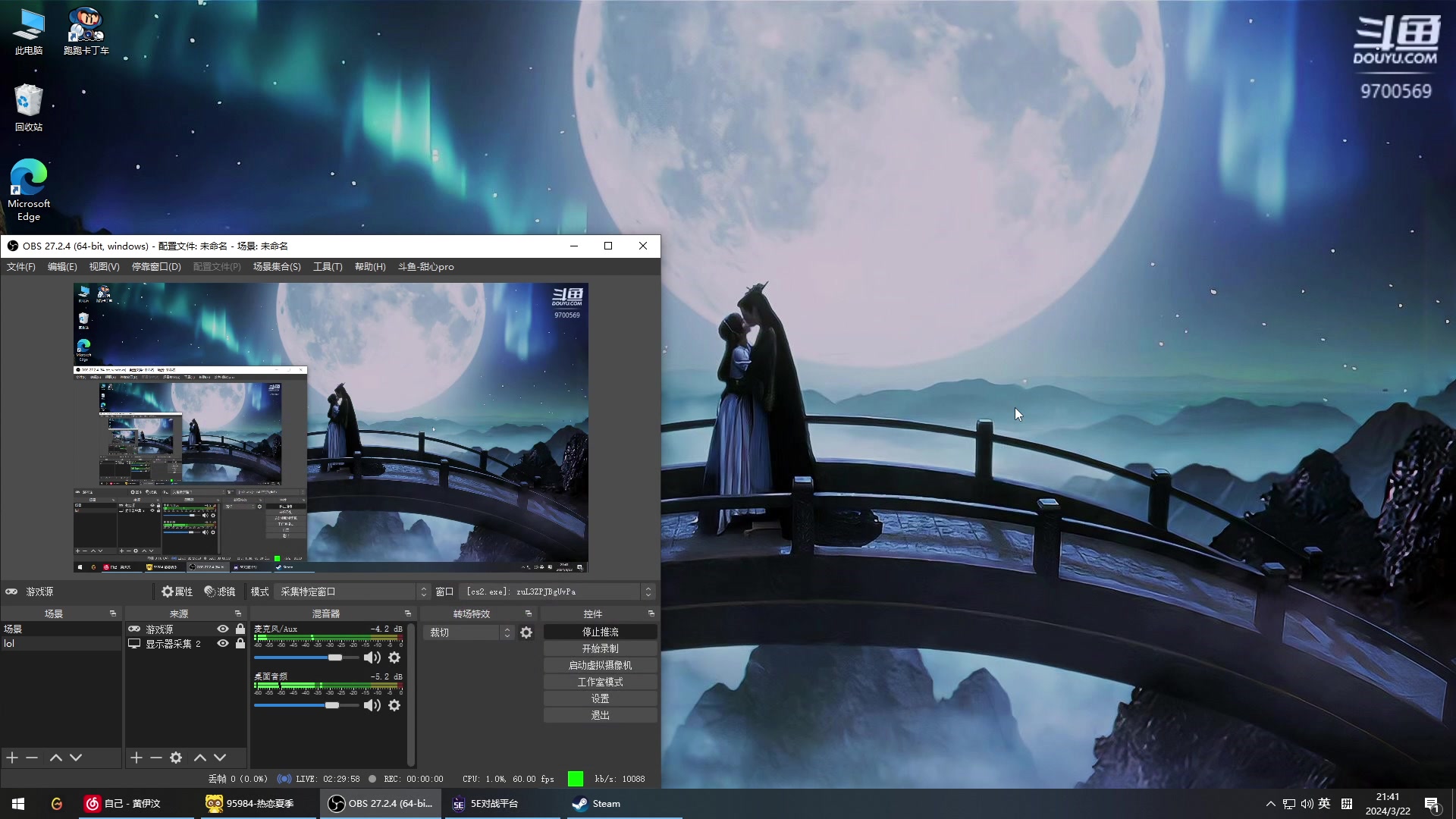Open the Windows Start menu
The width and height of the screenshot is (1456, 819).
18,804
